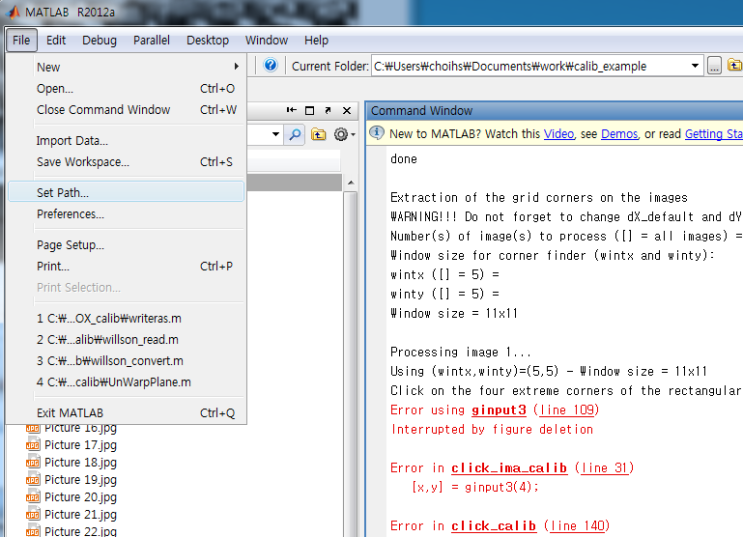Go up one folder level icon
The image size is (743, 537).
(318, 134)
